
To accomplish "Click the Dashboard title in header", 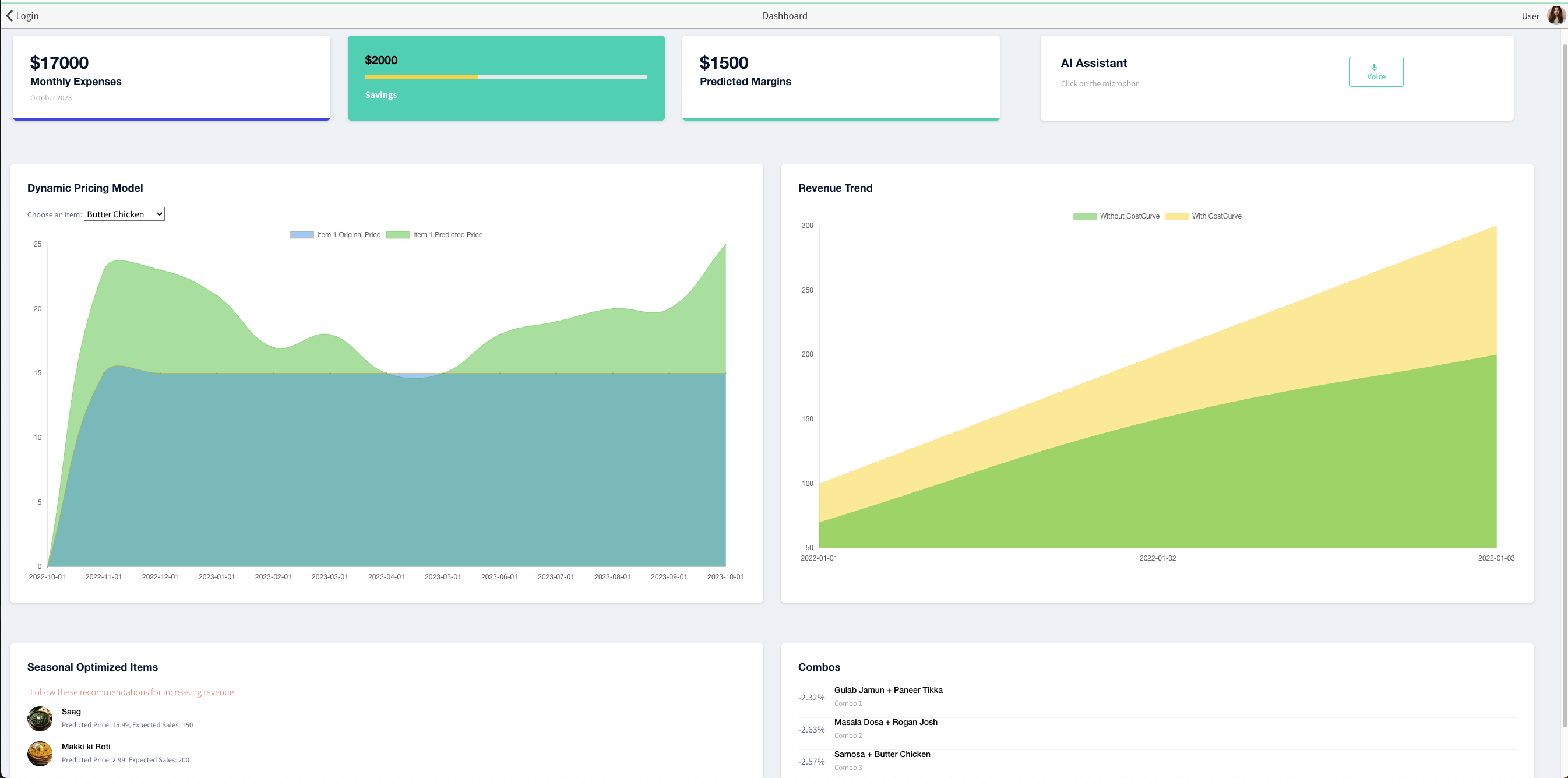I will click(x=784, y=16).
